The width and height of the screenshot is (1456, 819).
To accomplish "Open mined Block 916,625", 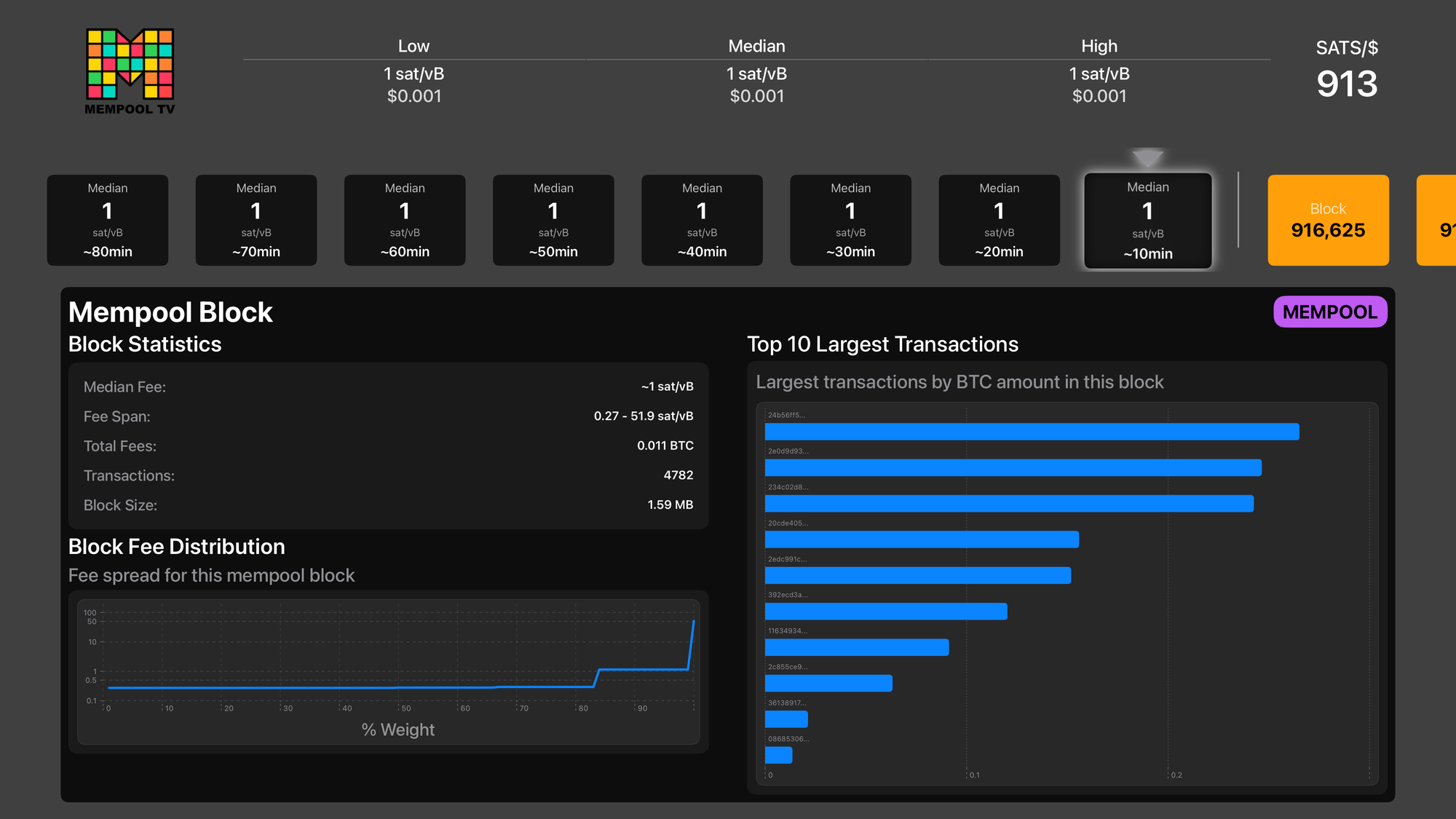I will [1328, 221].
